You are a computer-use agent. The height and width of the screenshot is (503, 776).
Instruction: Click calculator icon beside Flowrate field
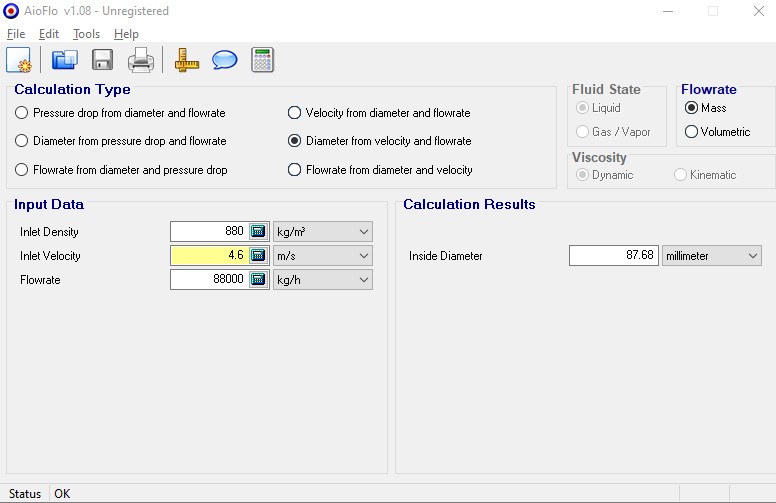(x=258, y=280)
